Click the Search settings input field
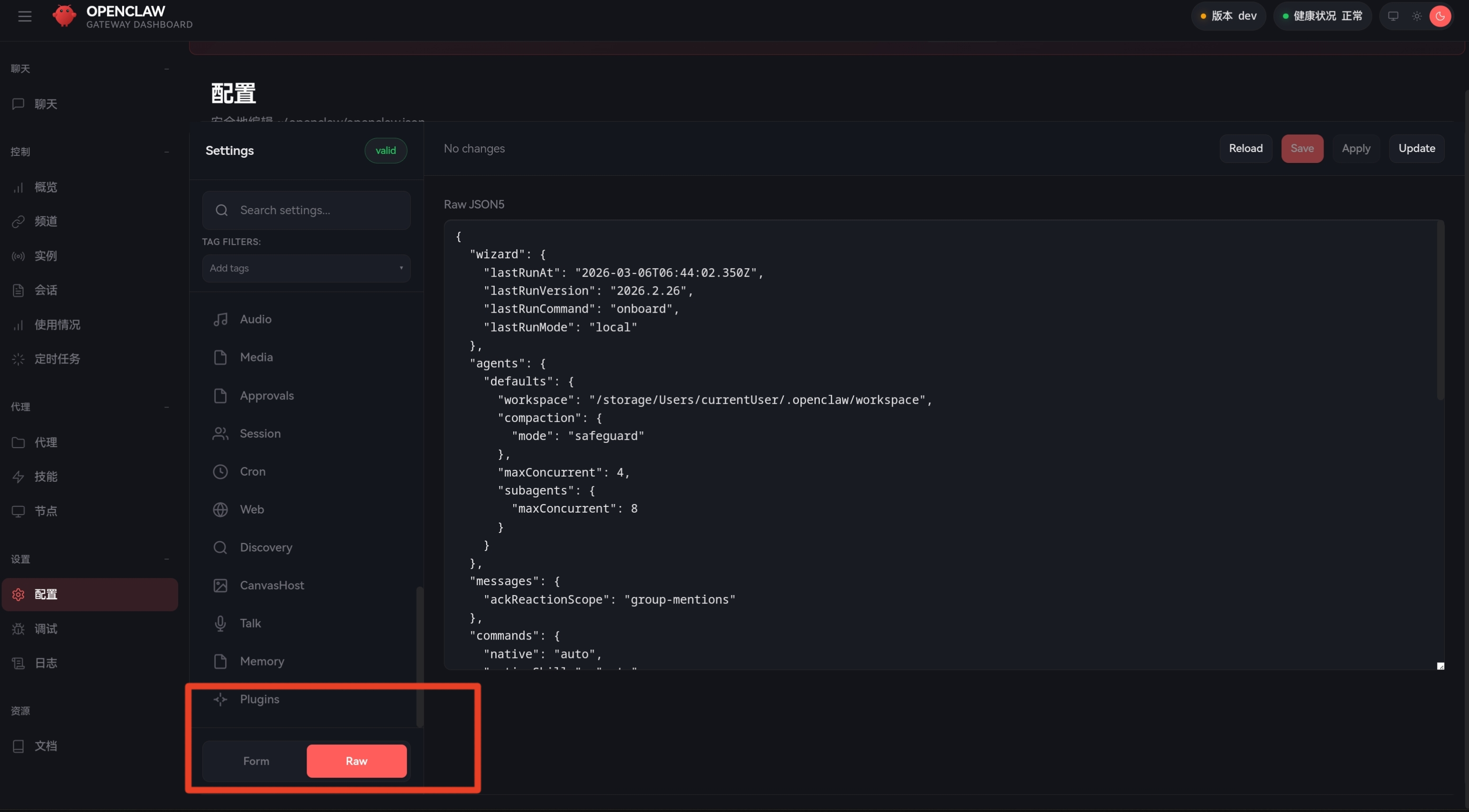This screenshot has height=812, width=1469. point(314,210)
